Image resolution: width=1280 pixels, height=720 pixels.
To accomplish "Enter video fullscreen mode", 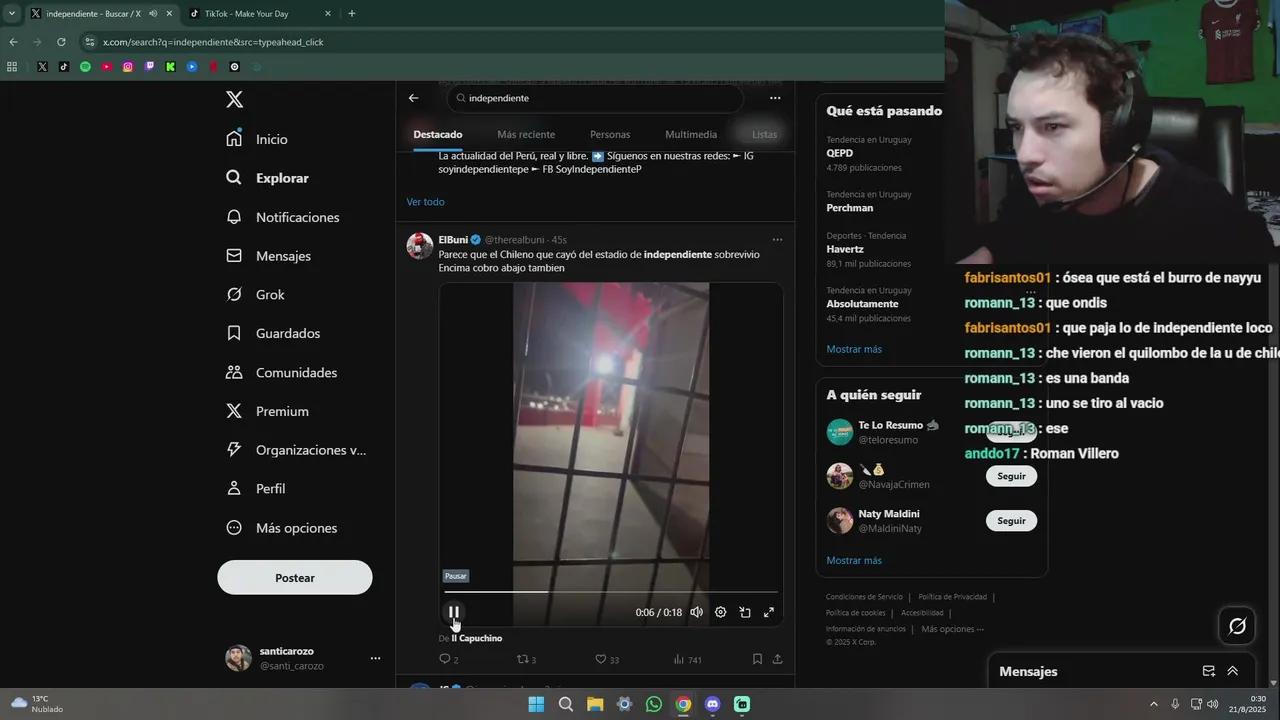I will [x=769, y=612].
